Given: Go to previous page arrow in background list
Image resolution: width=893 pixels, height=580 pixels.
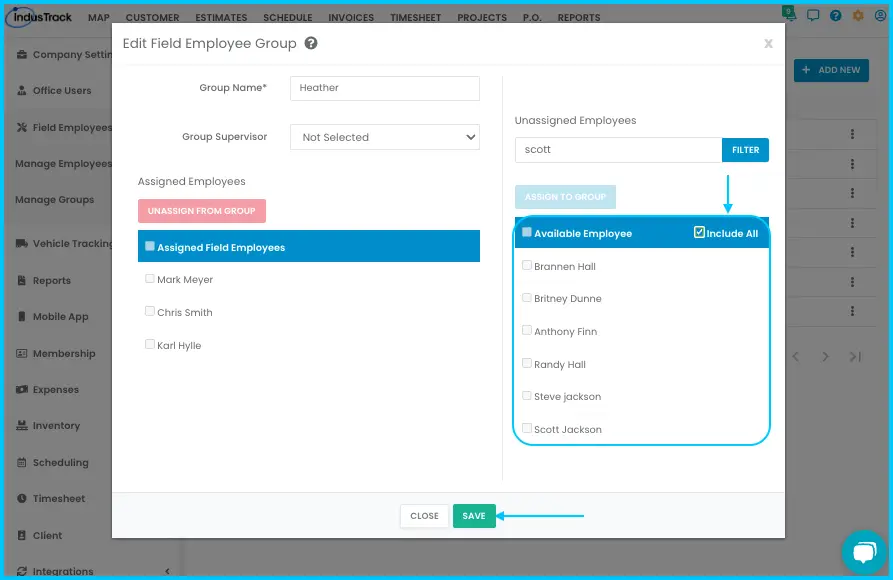Looking at the screenshot, I should 796,357.
